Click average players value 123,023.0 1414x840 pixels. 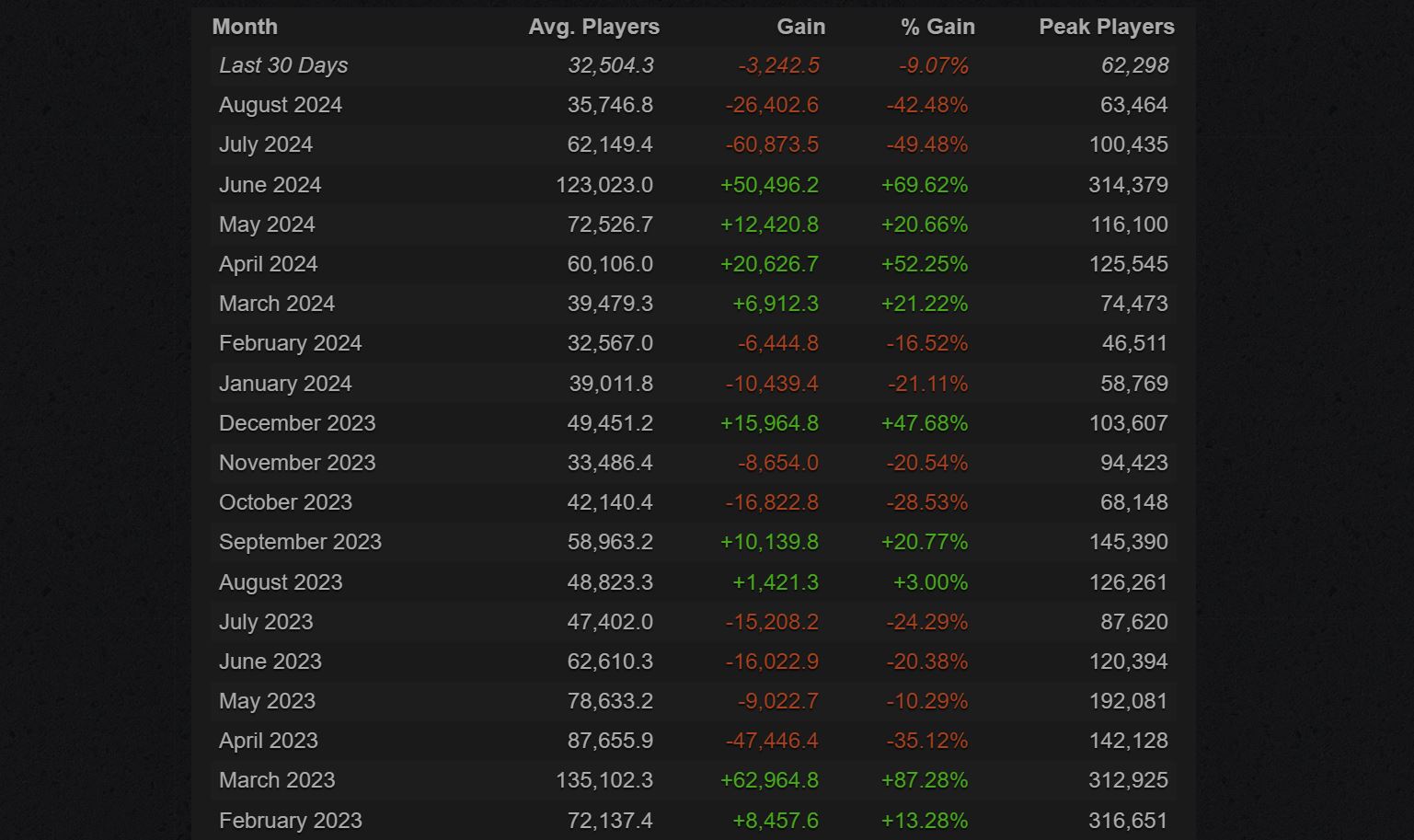point(604,185)
